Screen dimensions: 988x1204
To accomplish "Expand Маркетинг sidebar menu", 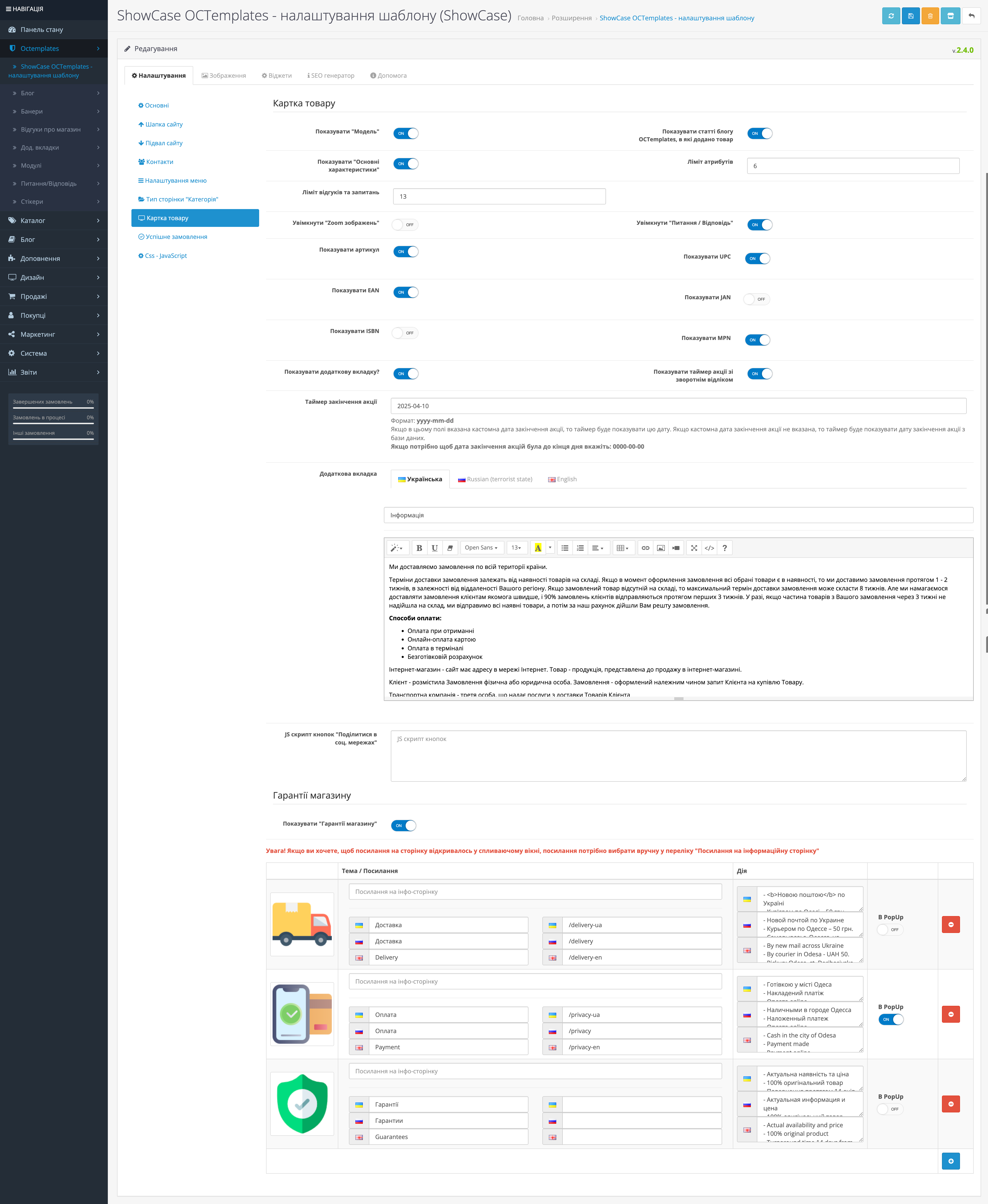I will (53, 334).
